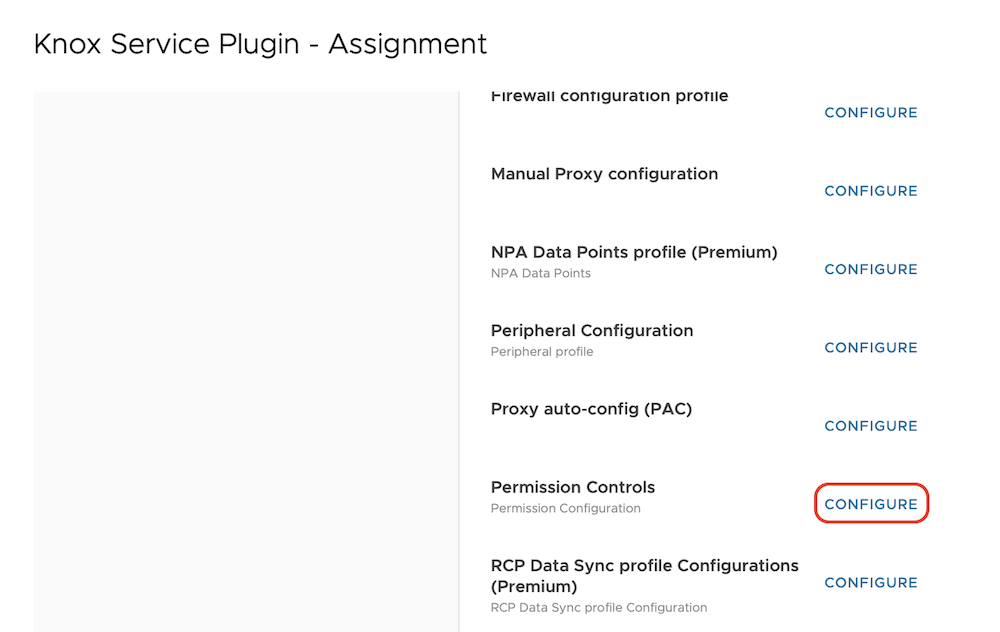Click the highlighted CONFIGURE for Permission Controls
The height and width of the screenshot is (632, 1000).
[x=870, y=504]
